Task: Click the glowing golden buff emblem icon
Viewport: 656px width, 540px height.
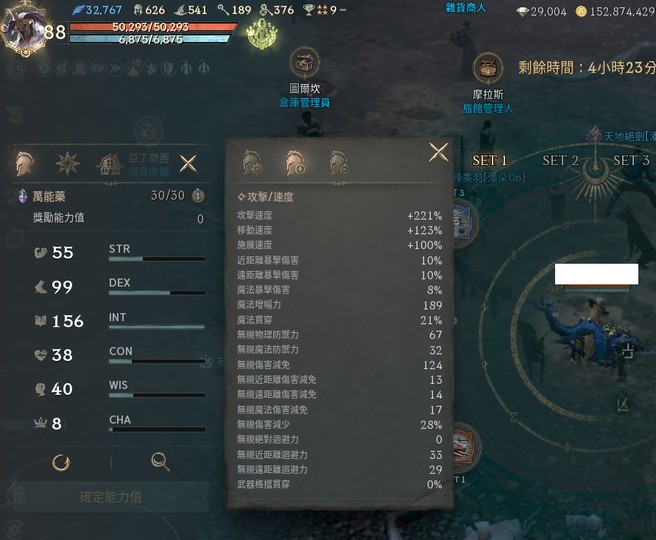Action: tap(262, 35)
